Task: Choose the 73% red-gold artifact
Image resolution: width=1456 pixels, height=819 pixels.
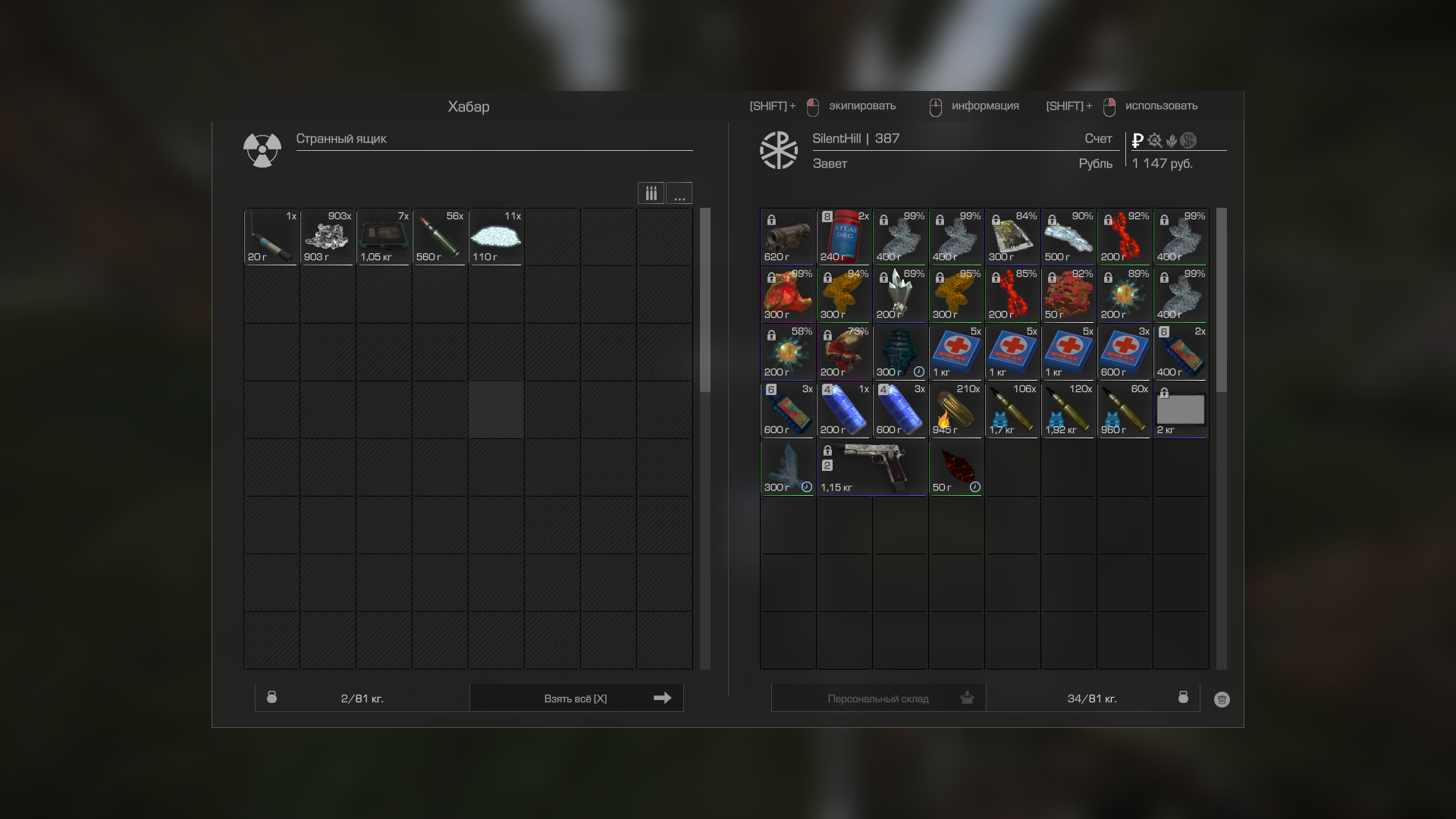Action: 844,352
